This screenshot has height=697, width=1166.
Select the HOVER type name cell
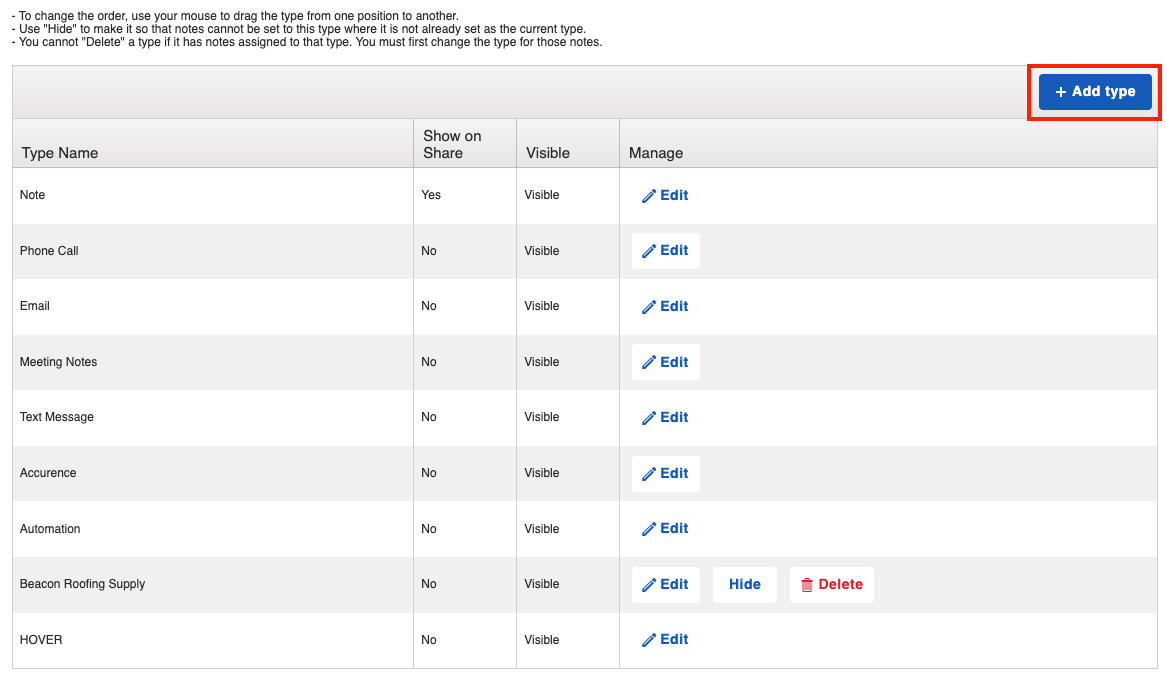point(41,640)
